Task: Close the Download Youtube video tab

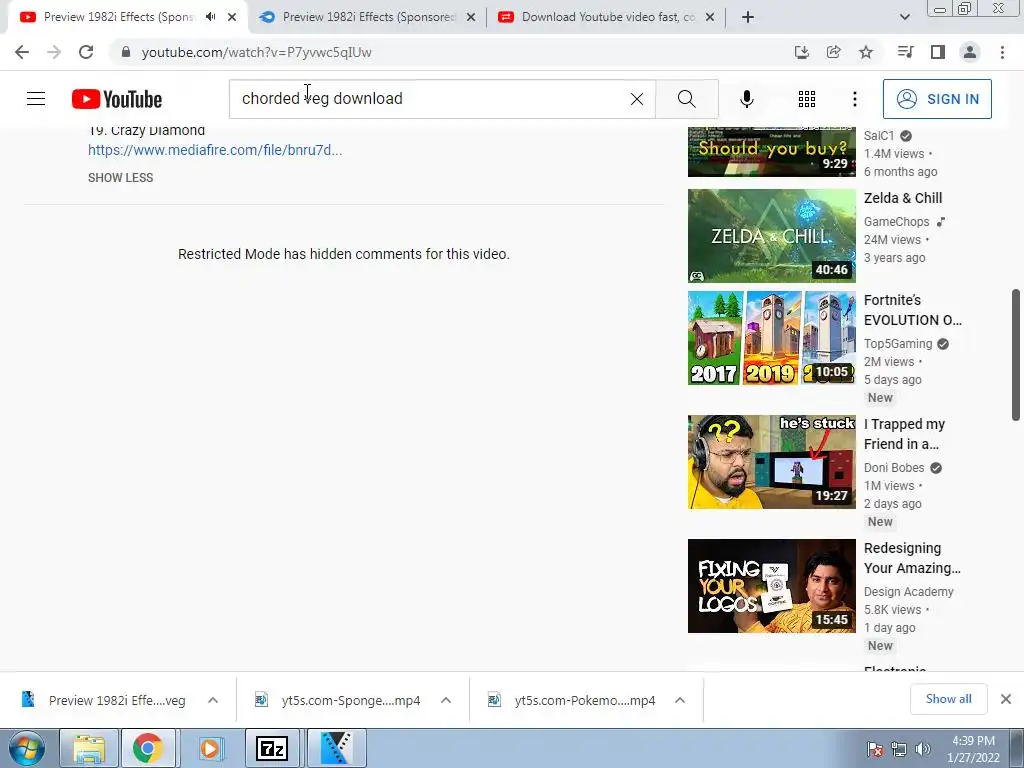Action: (710, 18)
